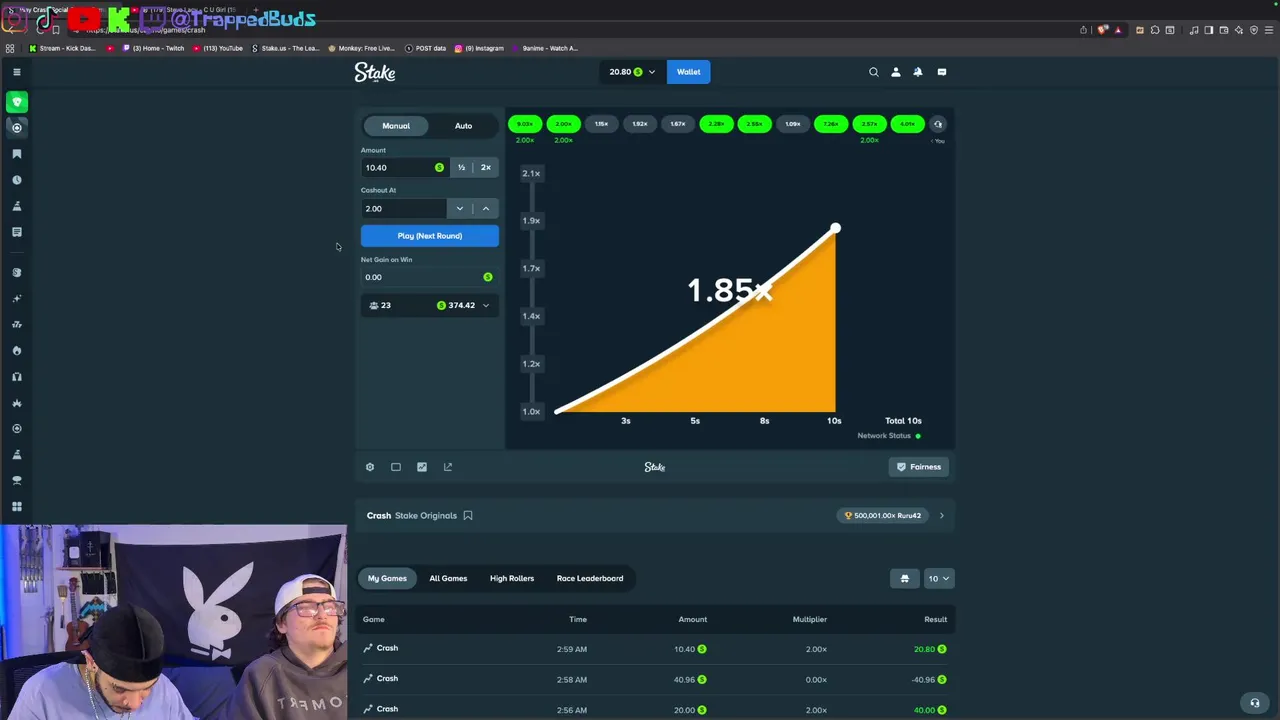Open game settings gear icon
The image size is (1280, 720).
pos(370,467)
